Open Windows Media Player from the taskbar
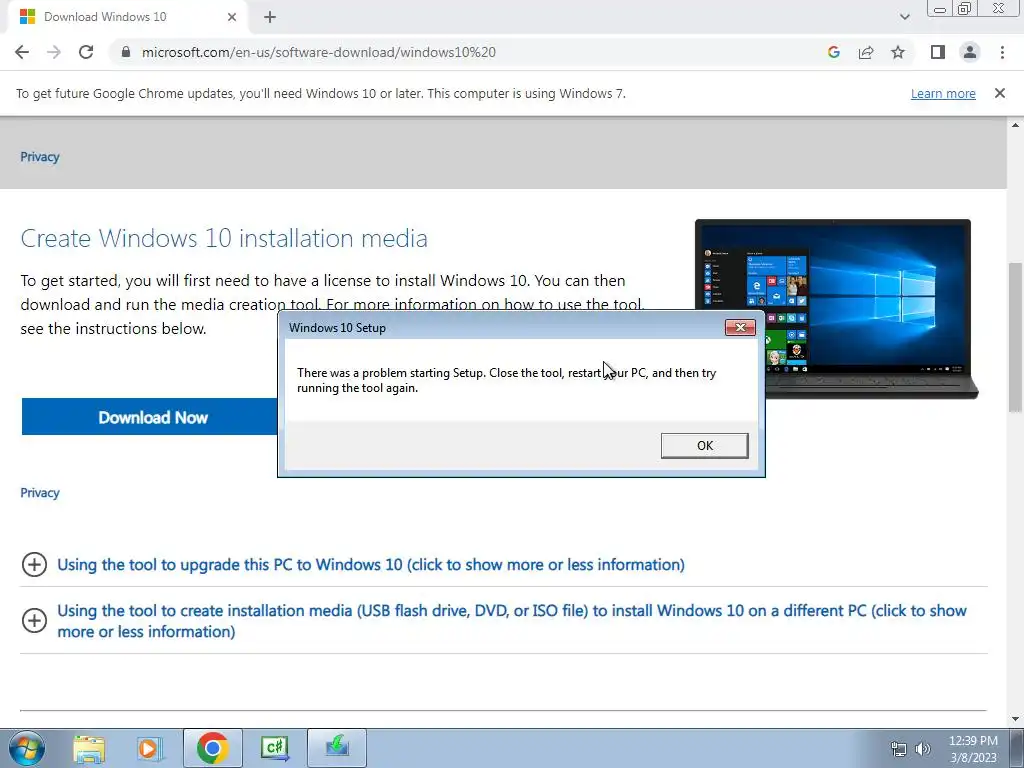This screenshot has height=768, width=1024. 150,748
